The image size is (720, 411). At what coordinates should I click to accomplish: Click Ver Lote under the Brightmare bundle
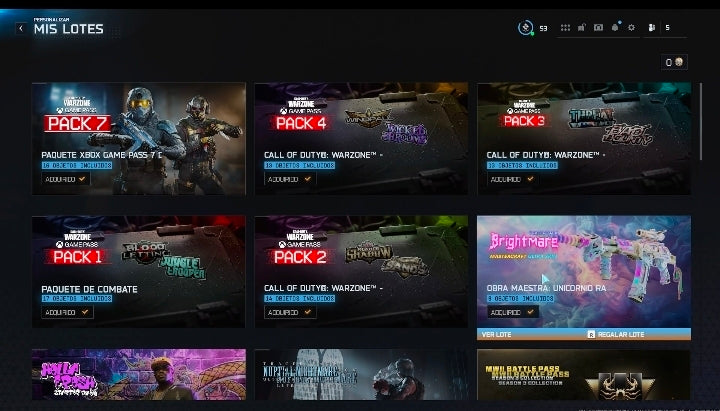(x=496, y=334)
